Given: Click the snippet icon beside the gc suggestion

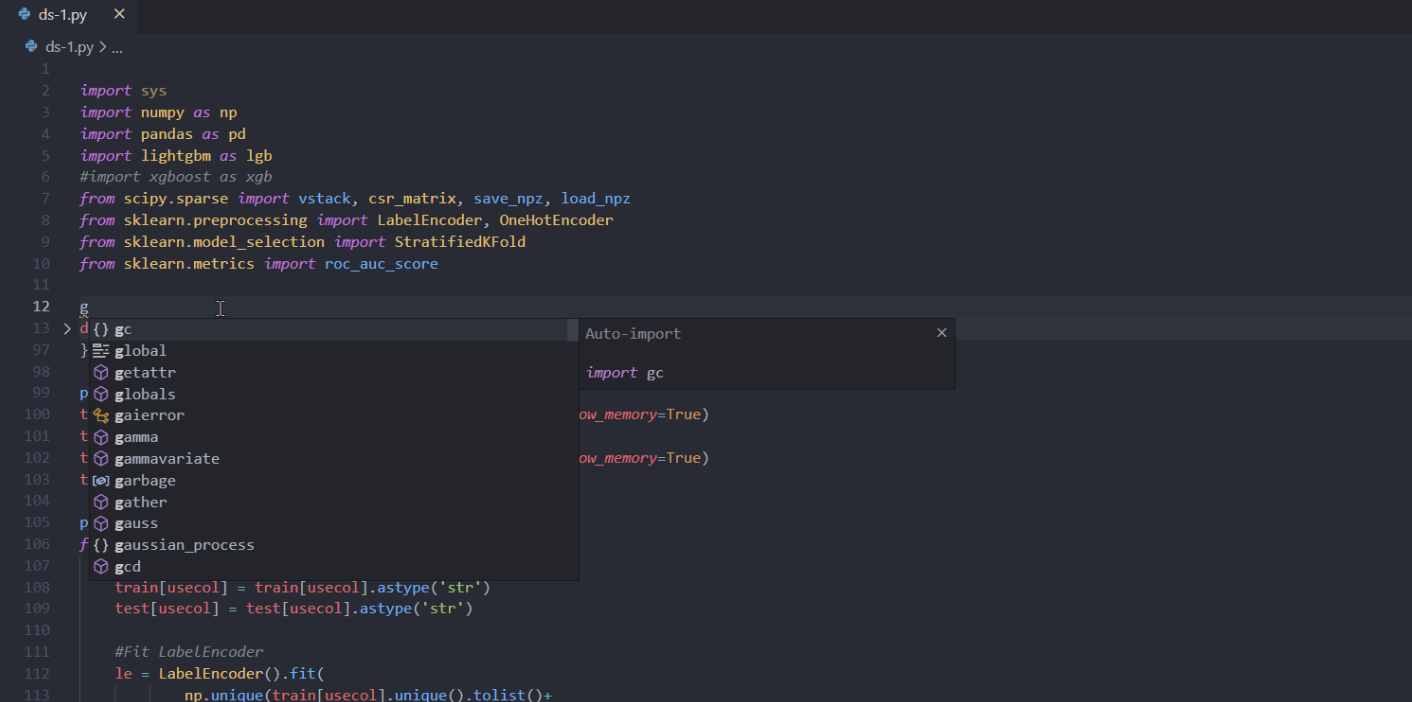Looking at the screenshot, I should [100, 328].
